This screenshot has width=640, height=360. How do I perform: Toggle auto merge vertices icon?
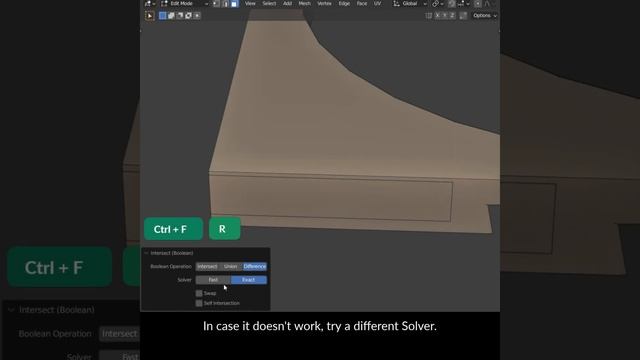tap(463, 16)
